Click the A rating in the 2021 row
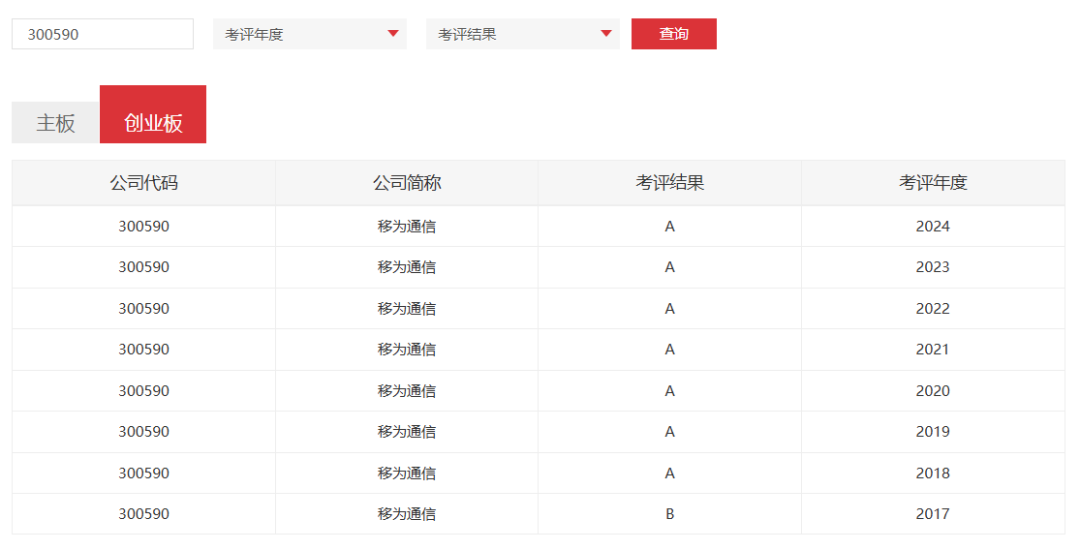1080x550 pixels. 669,350
